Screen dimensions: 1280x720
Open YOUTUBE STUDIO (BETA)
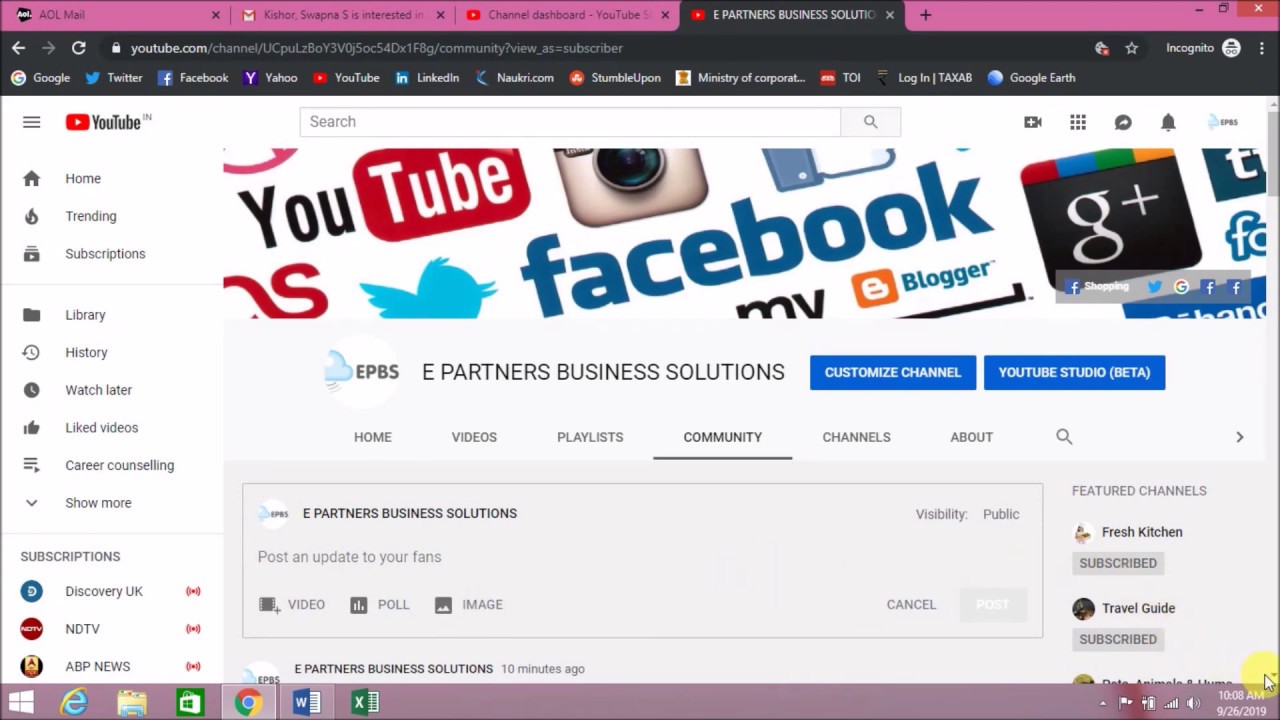pyautogui.click(x=1074, y=372)
